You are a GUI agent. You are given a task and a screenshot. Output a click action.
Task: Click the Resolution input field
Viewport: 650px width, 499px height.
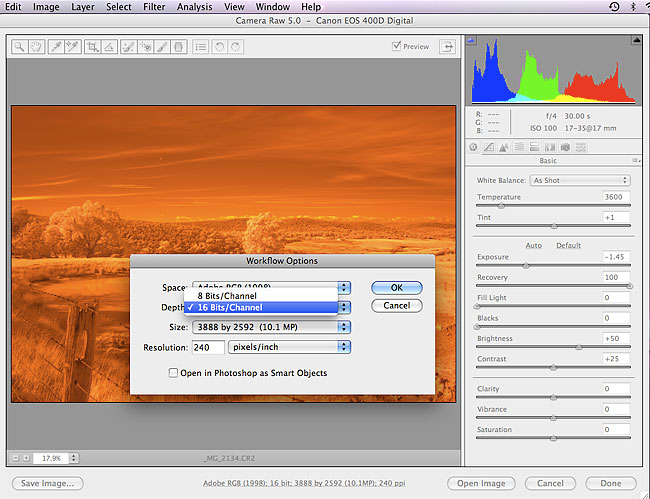click(x=208, y=347)
